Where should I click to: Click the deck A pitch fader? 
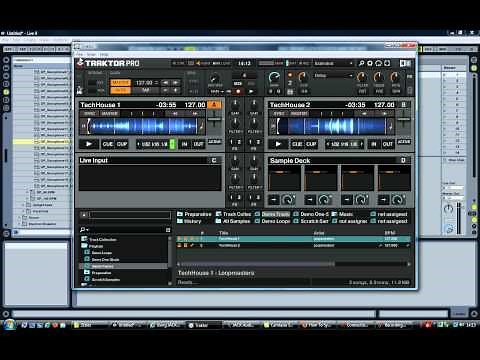pos(214,119)
